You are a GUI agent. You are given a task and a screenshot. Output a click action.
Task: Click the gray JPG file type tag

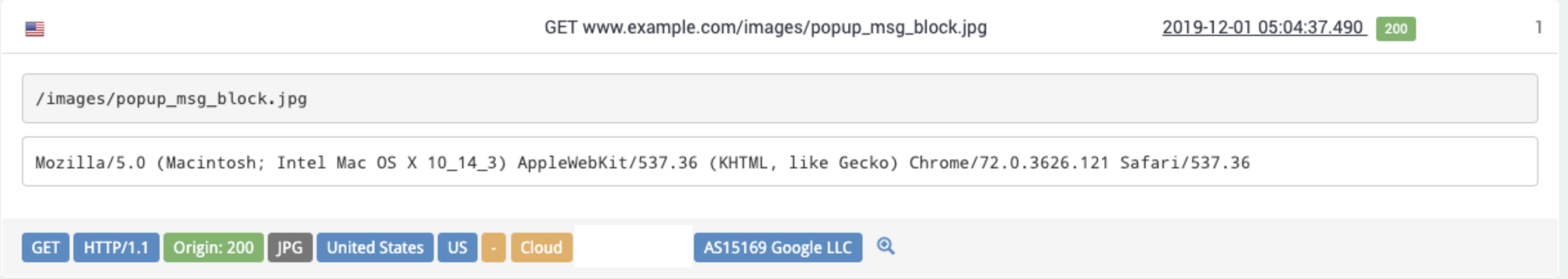click(290, 248)
